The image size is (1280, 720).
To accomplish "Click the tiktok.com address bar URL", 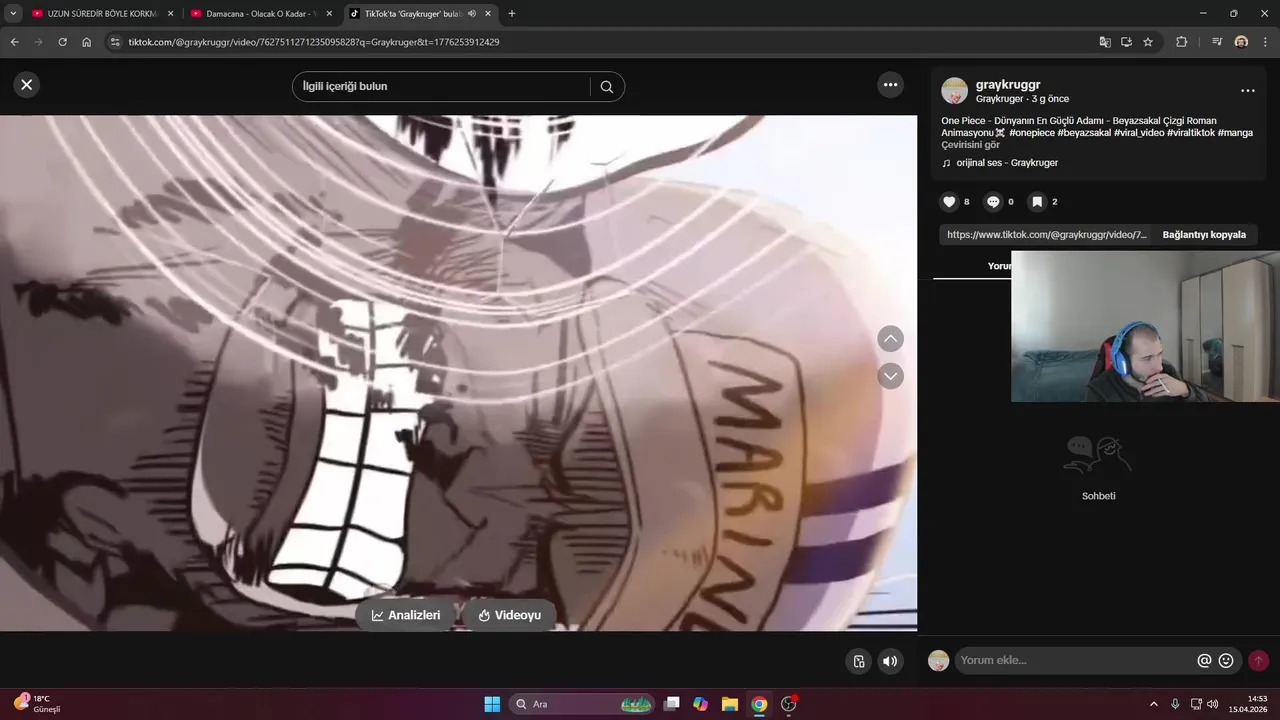I will (x=314, y=42).
